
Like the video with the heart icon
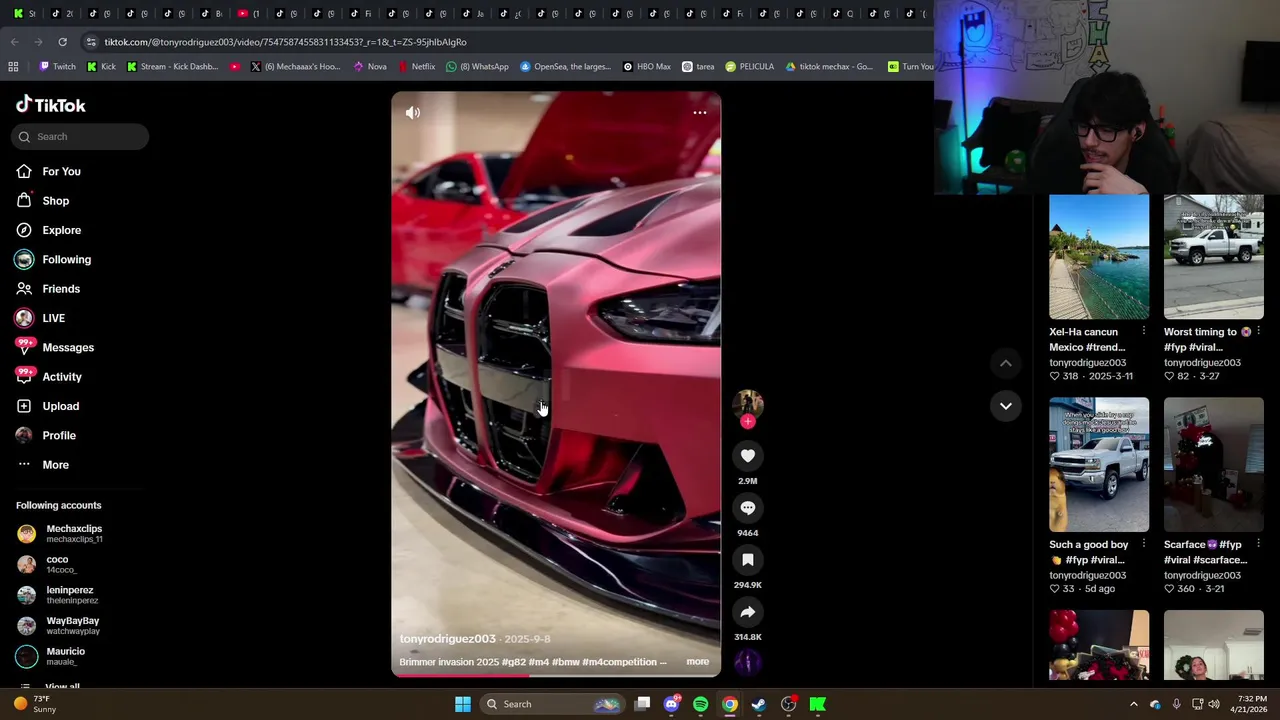point(748,456)
